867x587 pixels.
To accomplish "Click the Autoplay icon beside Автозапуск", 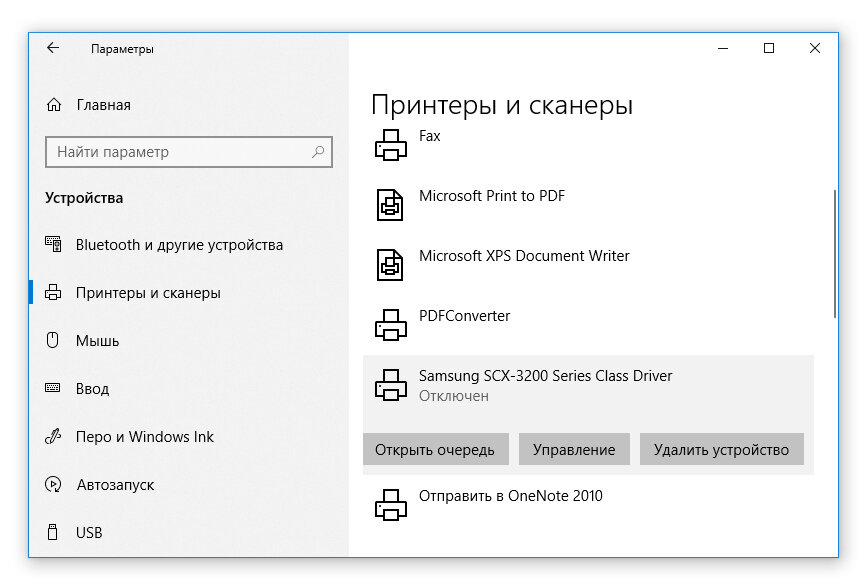I will point(53,484).
